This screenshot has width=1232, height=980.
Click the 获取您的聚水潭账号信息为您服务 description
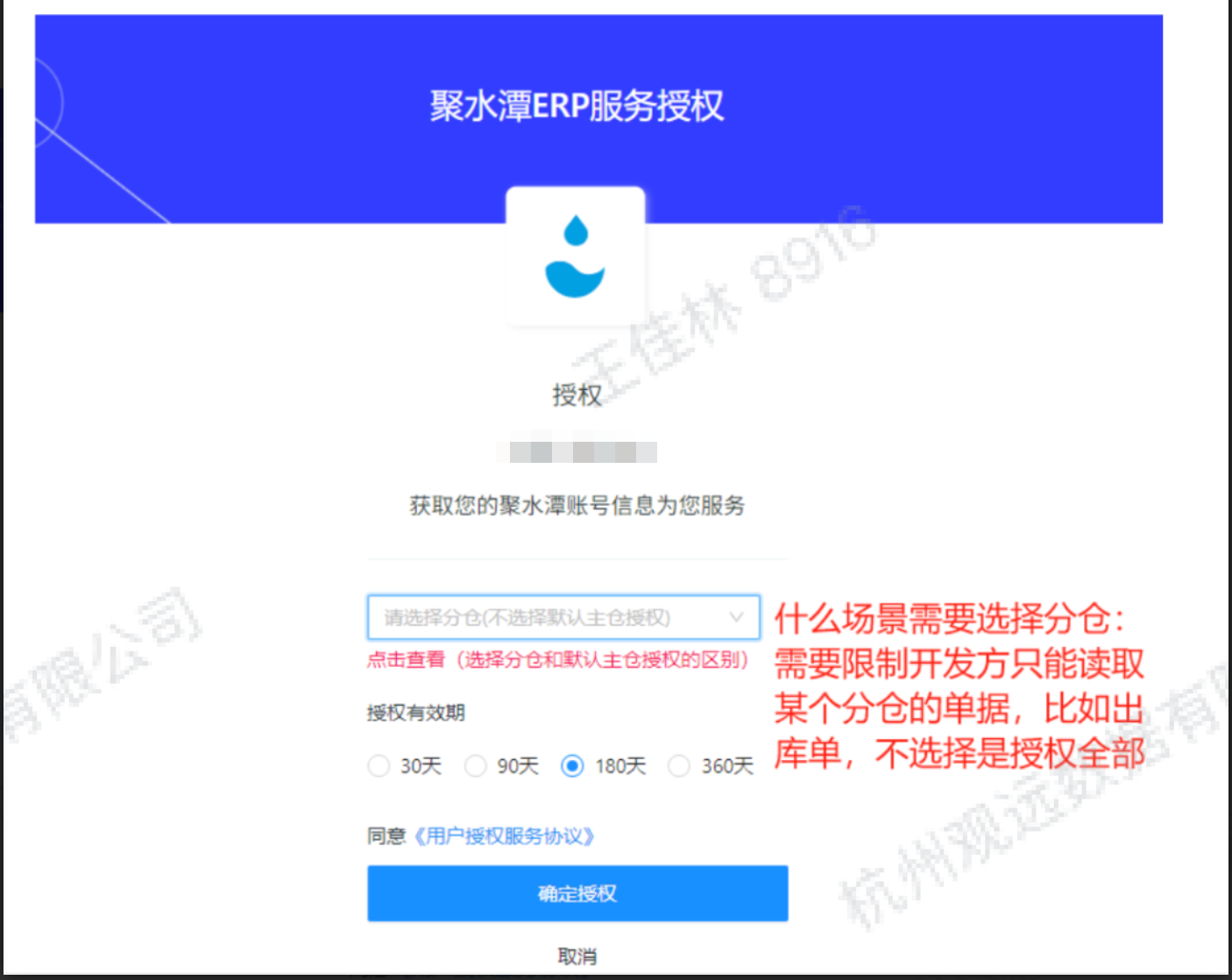click(577, 506)
